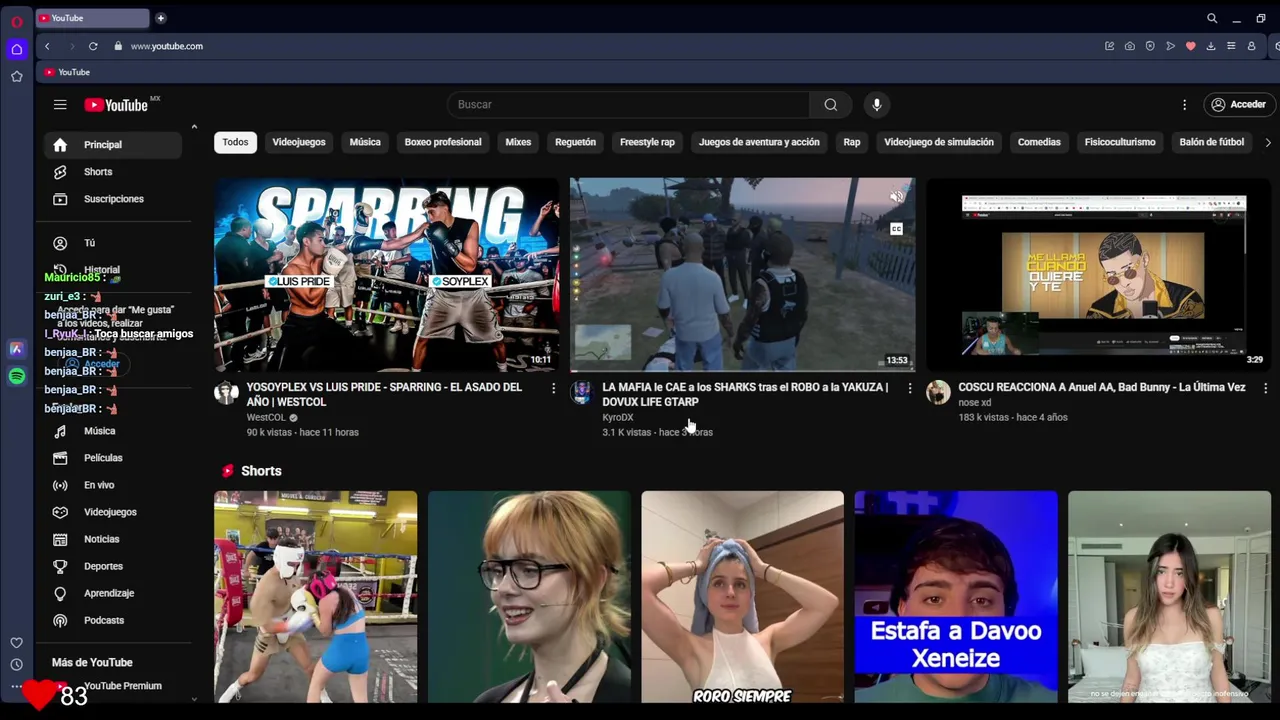Unmute the previewing GTA video
This screenshot has height=720, width=1280.
pyautogui.click(x=897, y=197)
